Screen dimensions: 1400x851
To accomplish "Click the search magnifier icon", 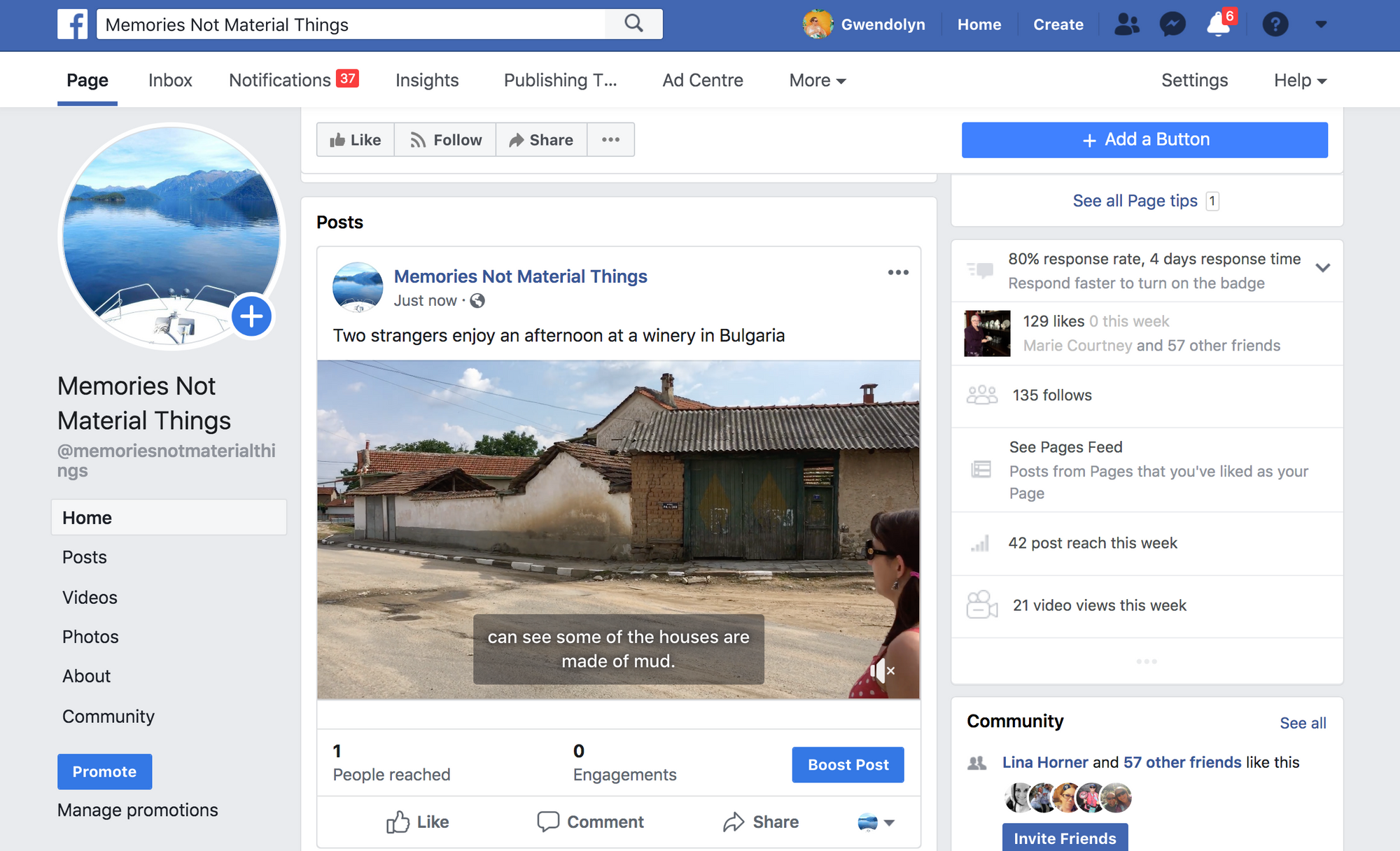I will tap(633, 24).
